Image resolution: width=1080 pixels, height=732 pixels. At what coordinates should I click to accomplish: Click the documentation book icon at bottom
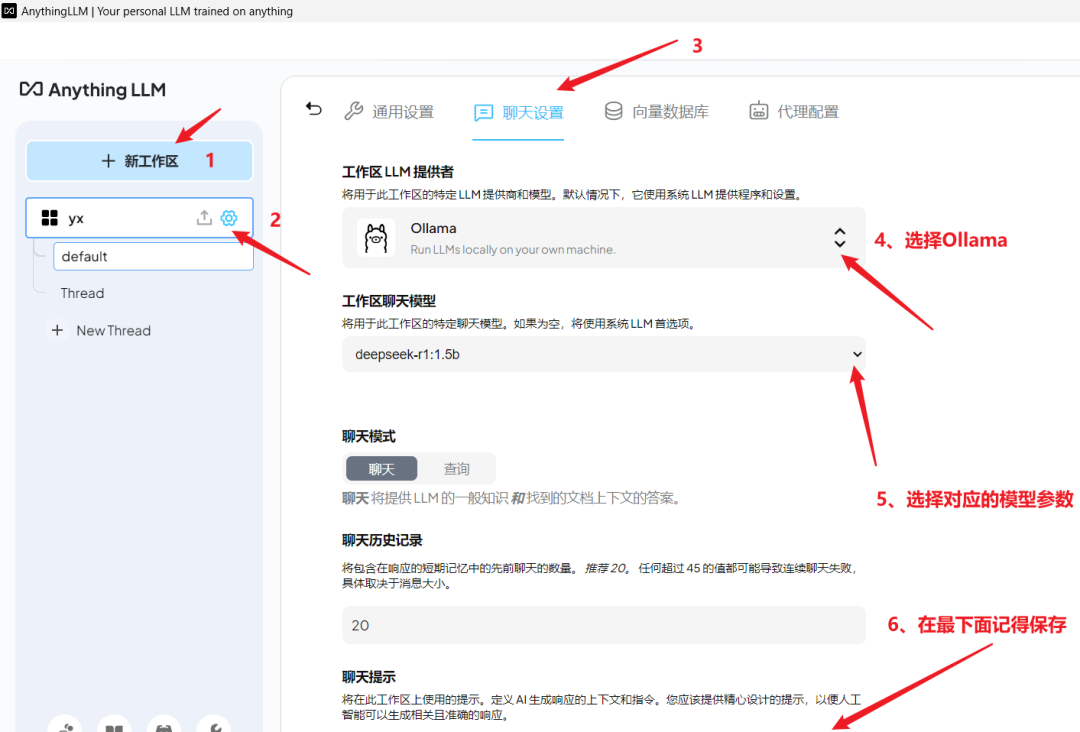coord(114,727)
